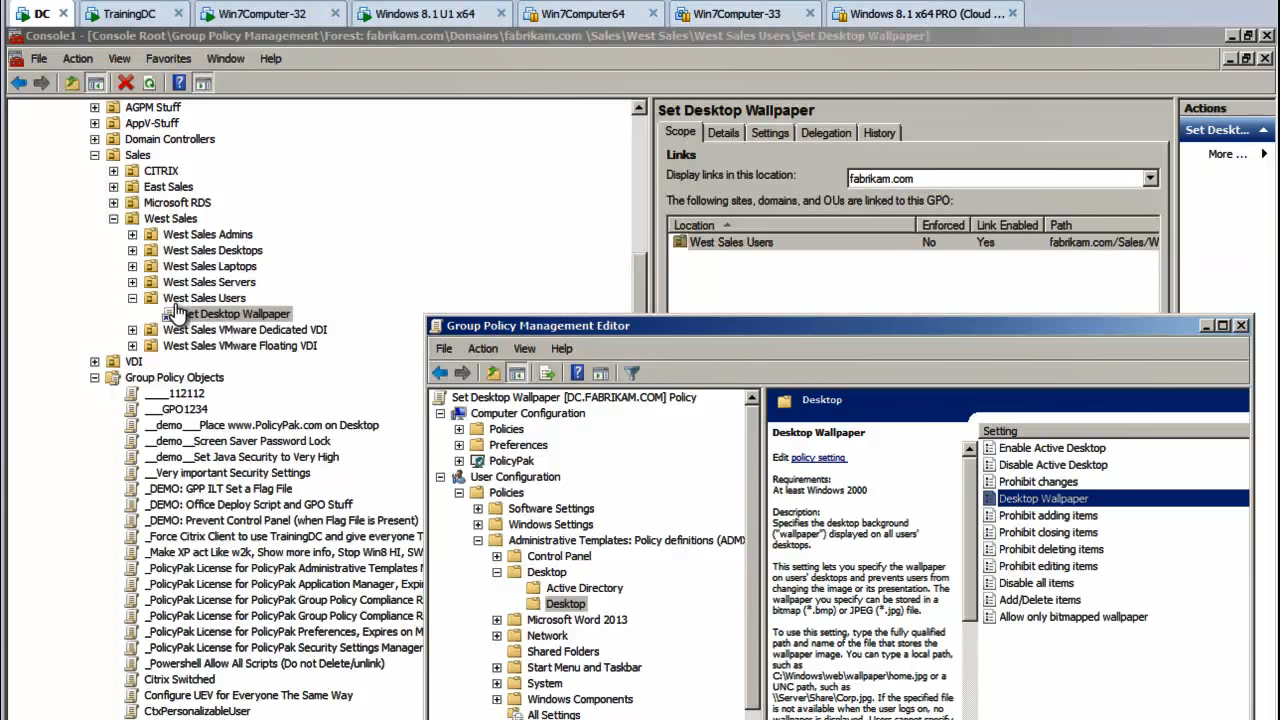
Task: Expand the Control Panel folder in editor tree
Action: [x=497, y=556]
